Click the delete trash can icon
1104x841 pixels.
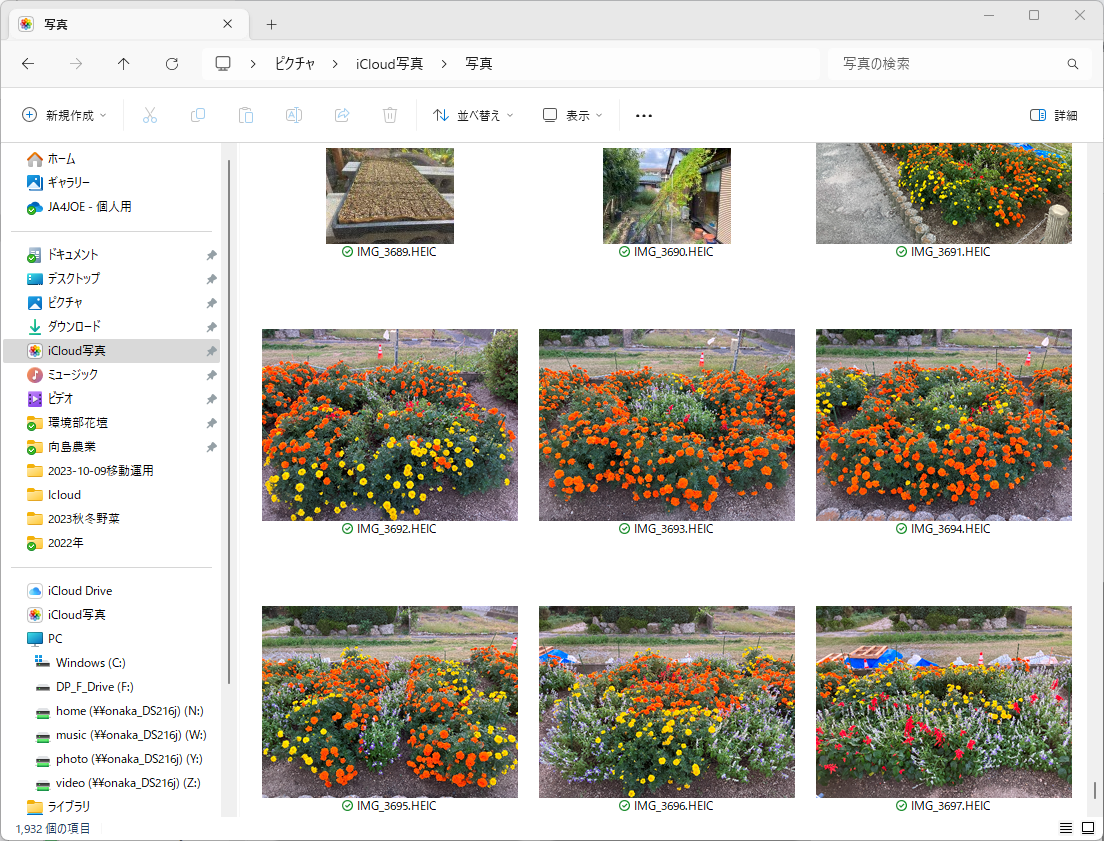click(390, 115)
